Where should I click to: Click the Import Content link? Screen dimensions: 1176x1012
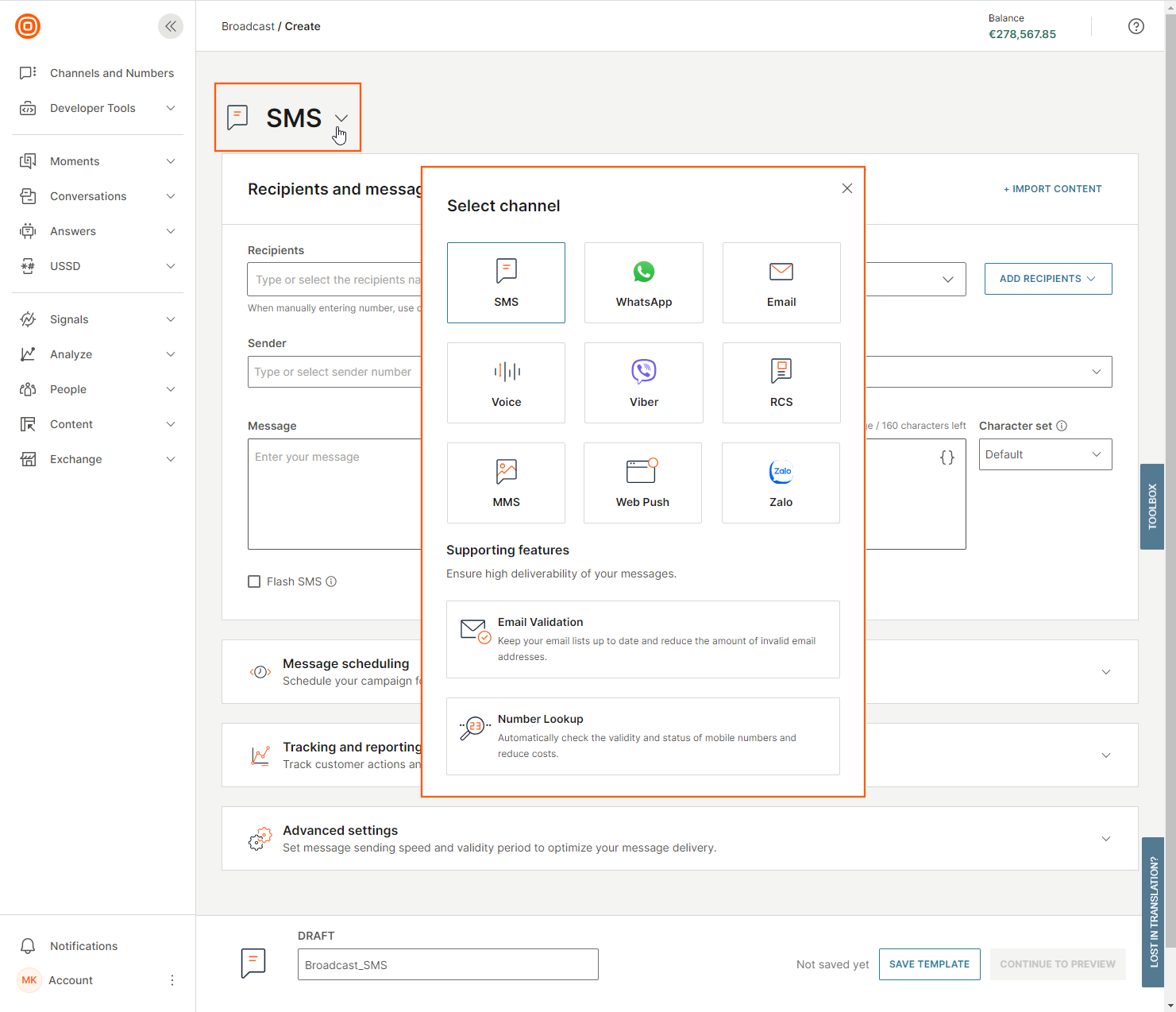1052,189
